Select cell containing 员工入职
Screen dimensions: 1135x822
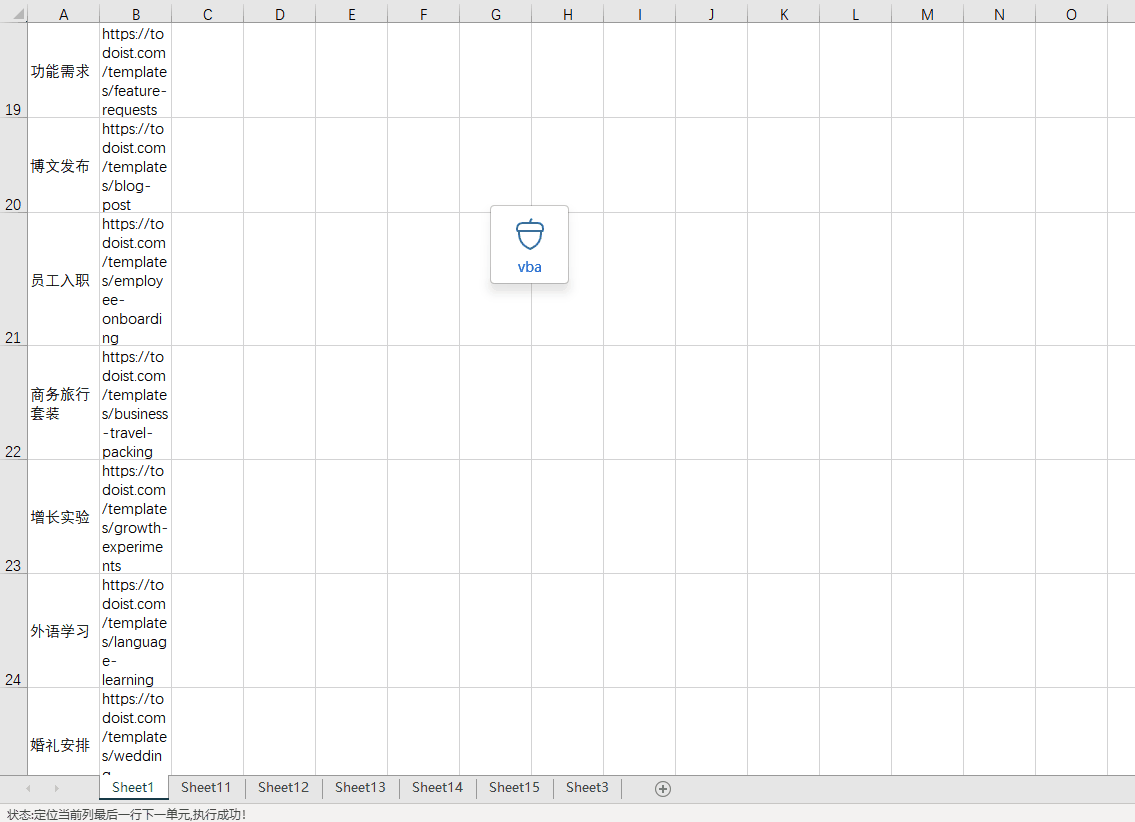point(63,280)
